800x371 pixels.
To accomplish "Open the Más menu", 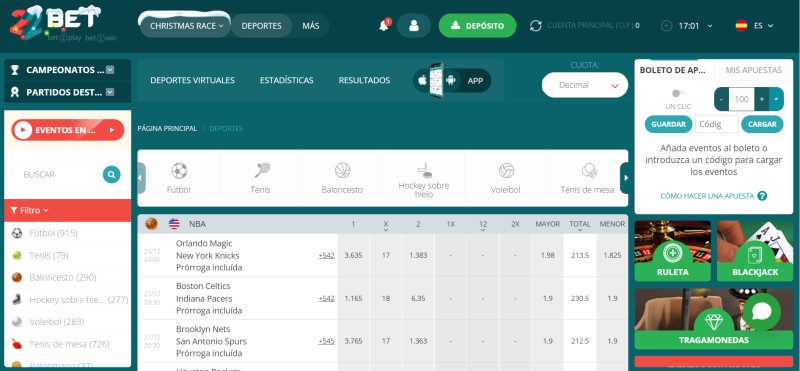I will tap(311, 26).
